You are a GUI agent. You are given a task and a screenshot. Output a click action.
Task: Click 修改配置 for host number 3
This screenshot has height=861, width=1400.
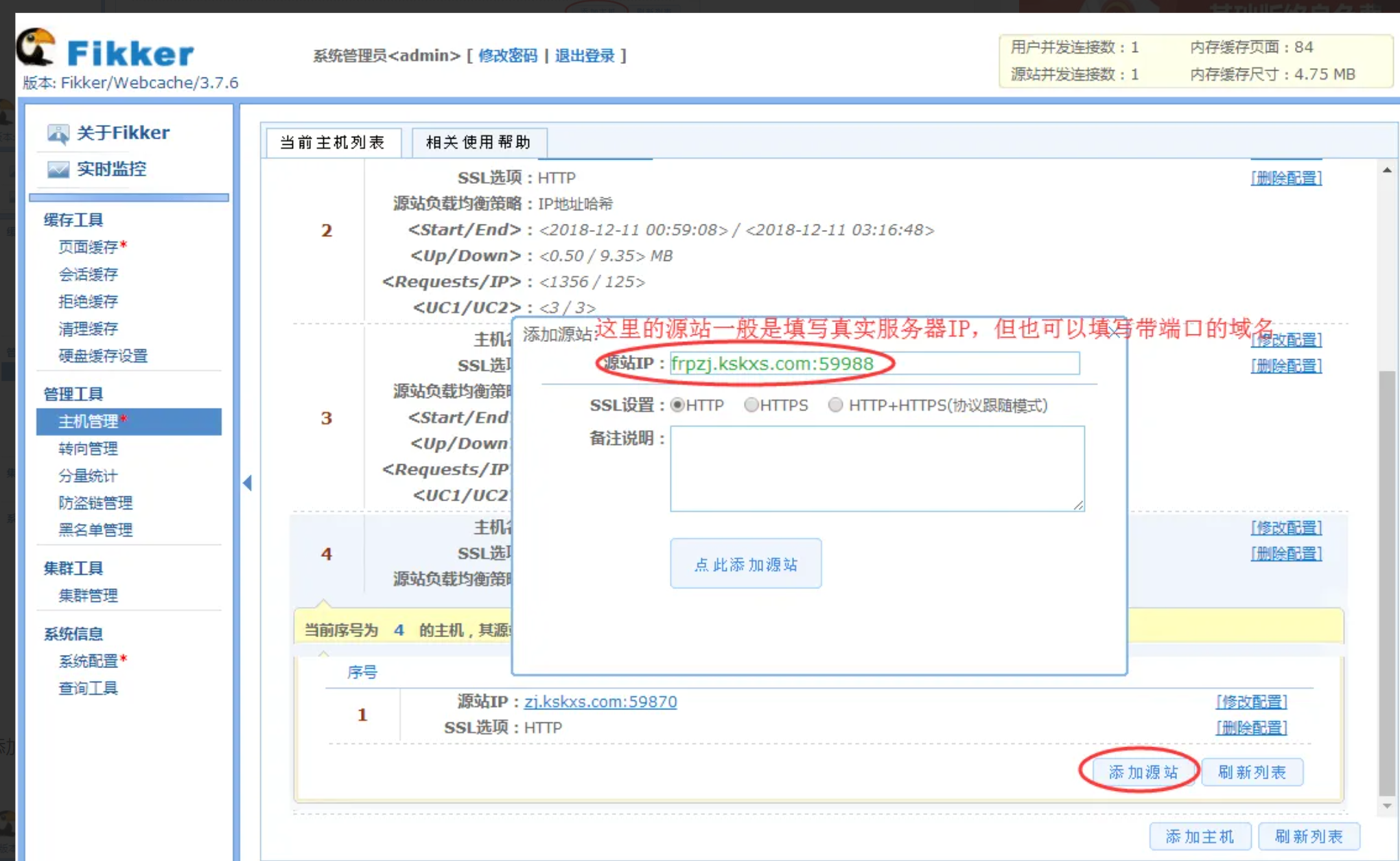point(1287,340)
